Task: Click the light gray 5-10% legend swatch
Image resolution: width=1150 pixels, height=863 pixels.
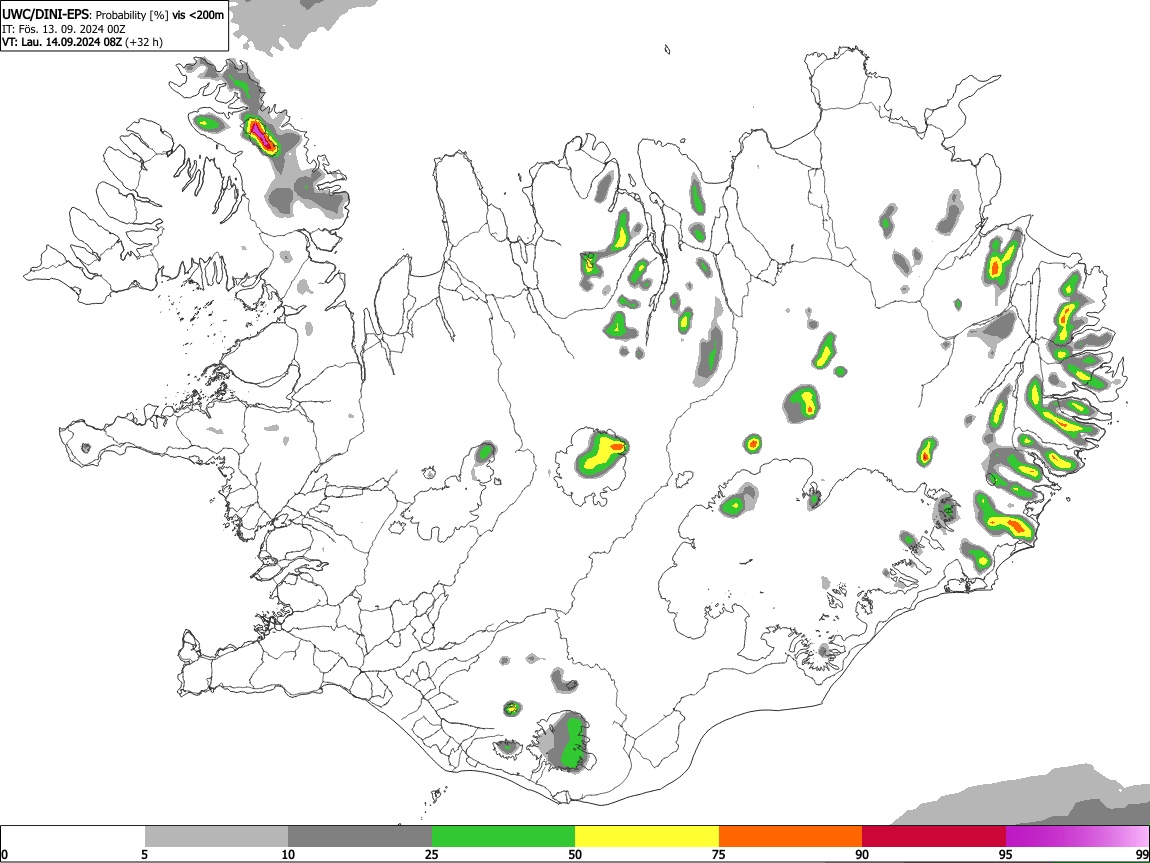Action: [216, 836]
